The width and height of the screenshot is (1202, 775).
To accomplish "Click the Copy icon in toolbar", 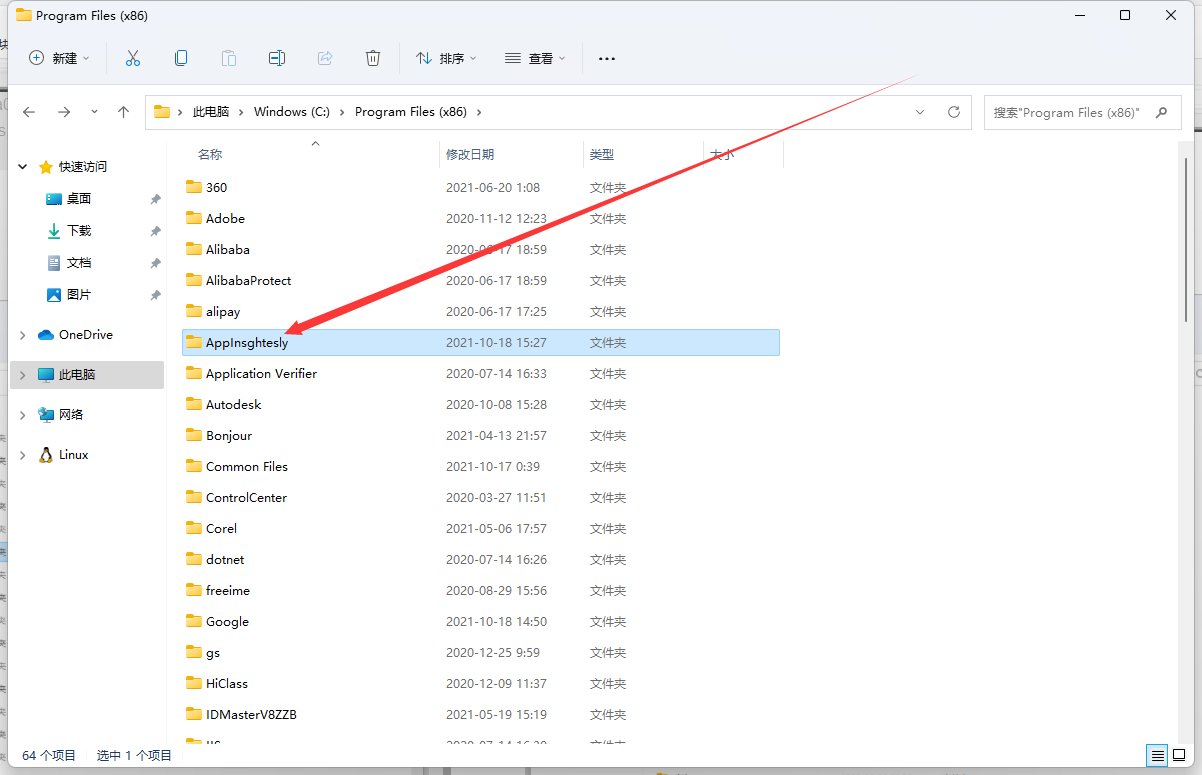I will coord(181,58).
